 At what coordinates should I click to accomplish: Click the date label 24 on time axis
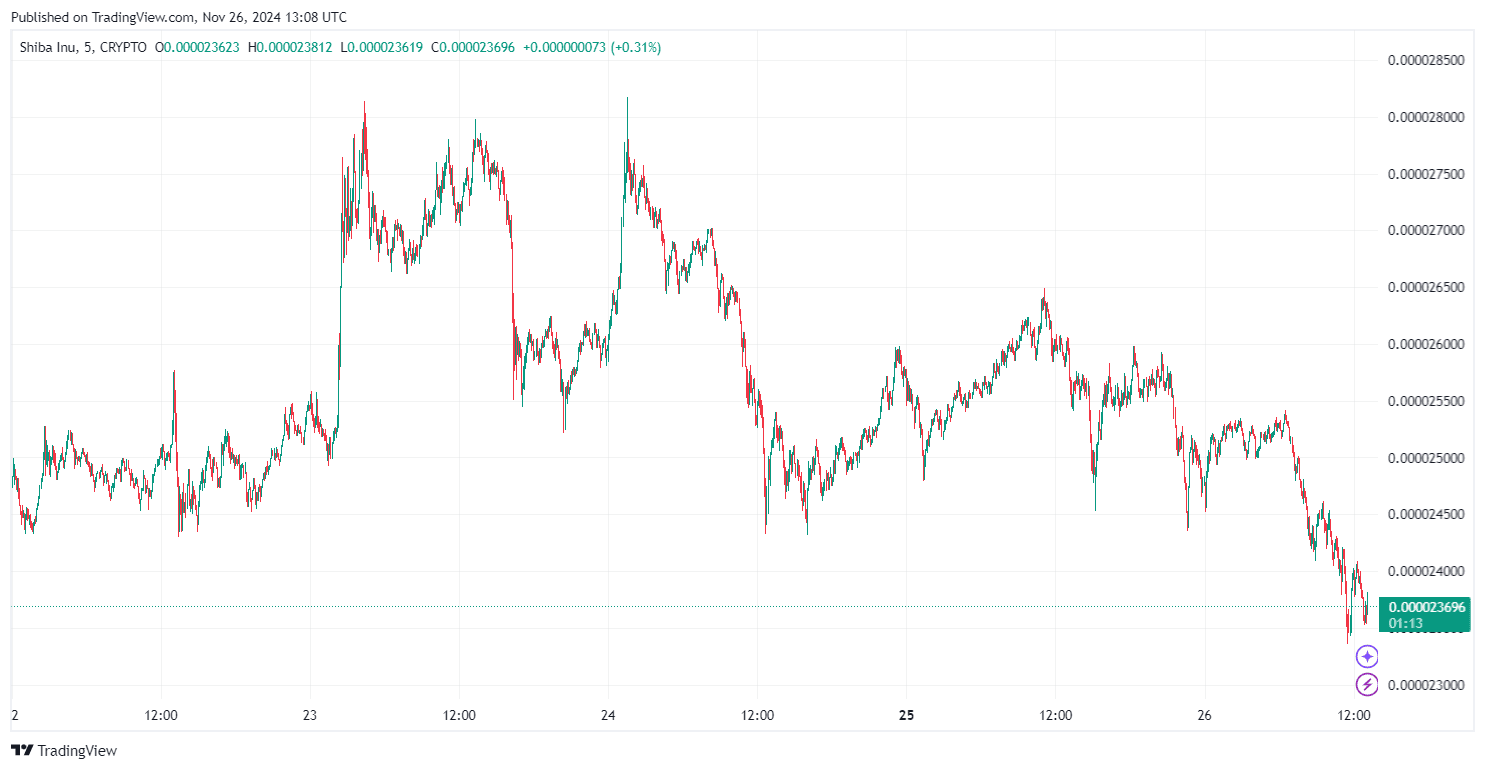point(608,716)
